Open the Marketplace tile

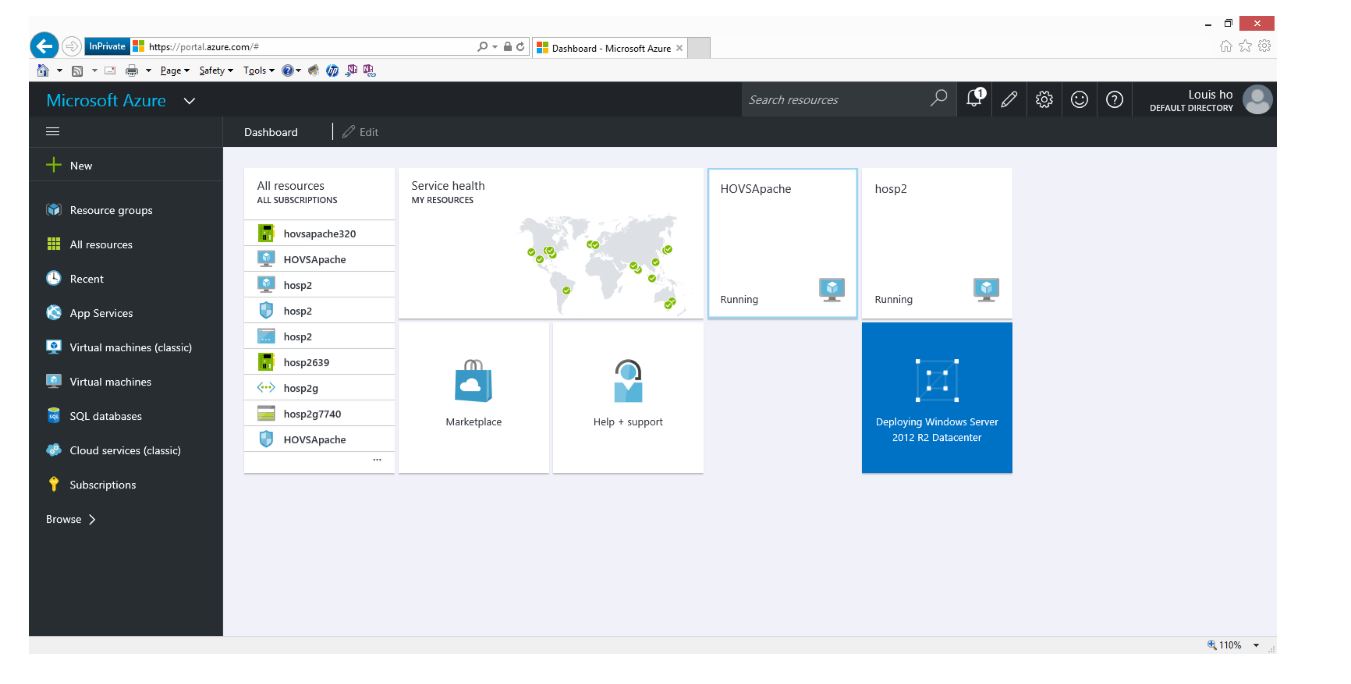[474, 397]
